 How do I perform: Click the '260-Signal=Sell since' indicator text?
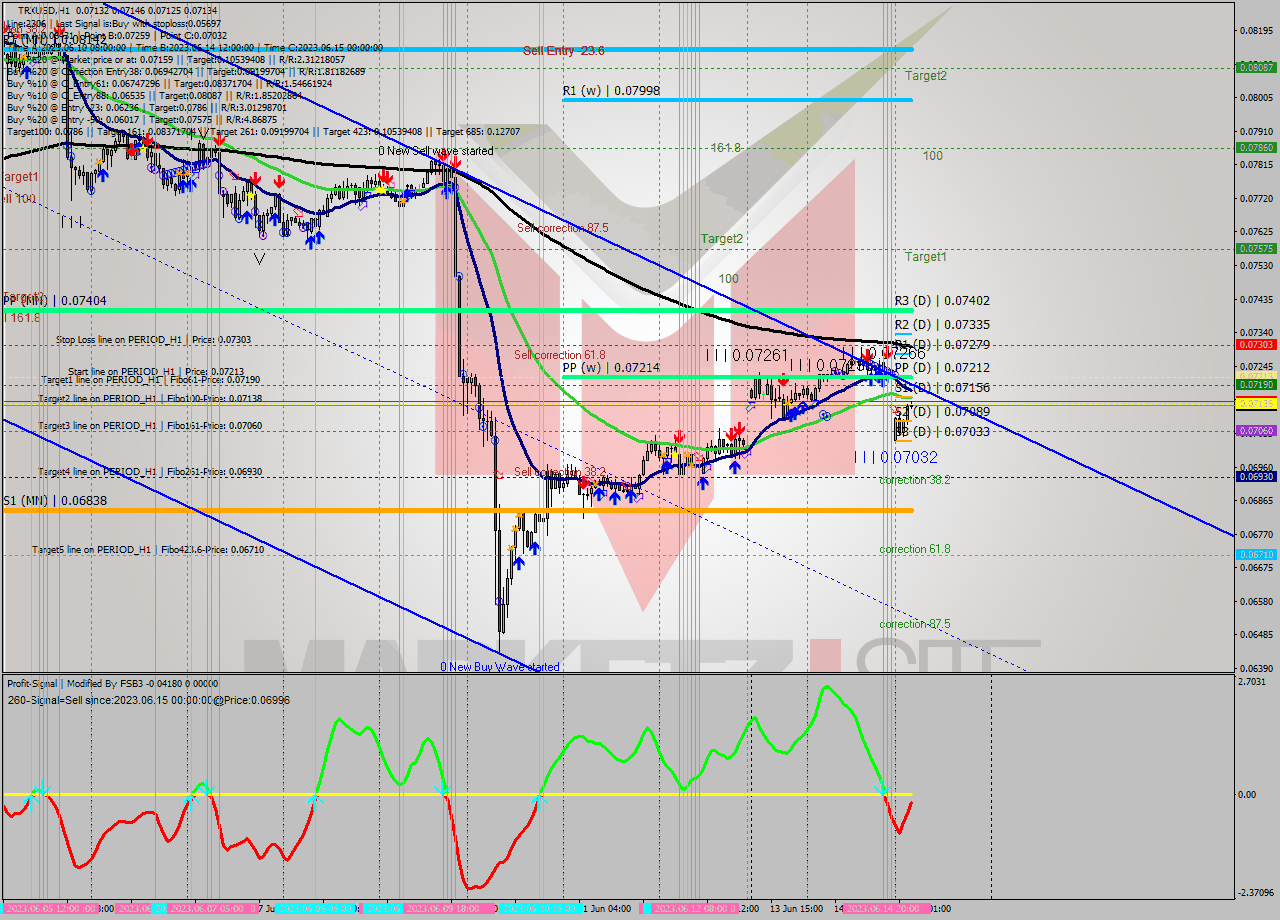pyautogui.click(x=148, y=700)
